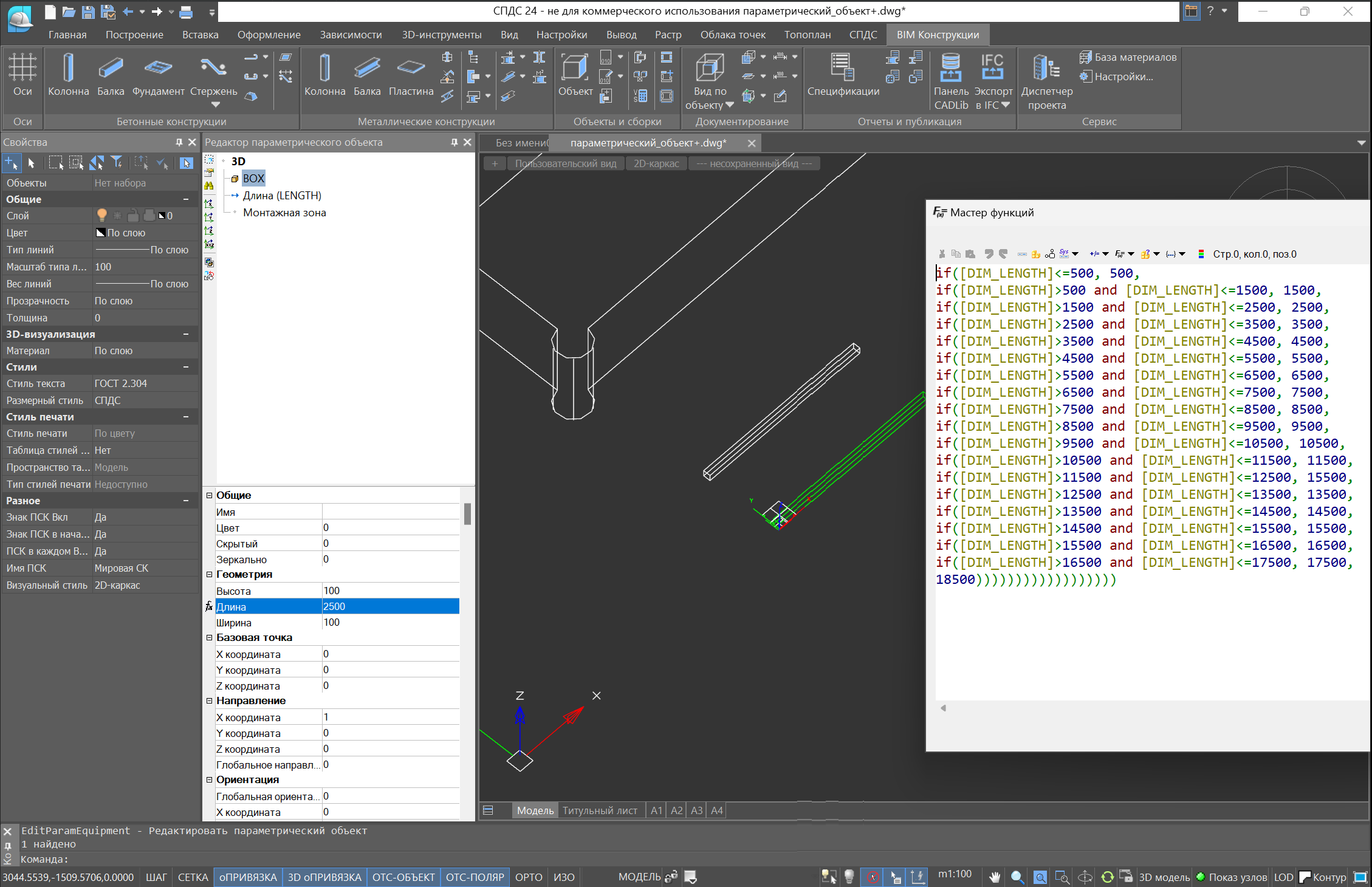Select the Фундамент tool

(158, 74)
